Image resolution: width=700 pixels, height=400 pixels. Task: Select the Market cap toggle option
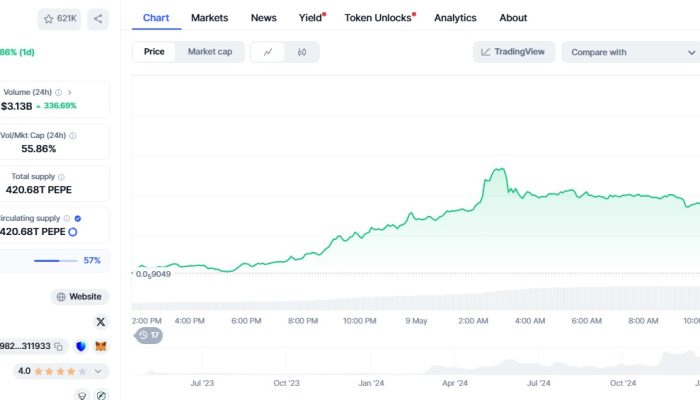209,51
